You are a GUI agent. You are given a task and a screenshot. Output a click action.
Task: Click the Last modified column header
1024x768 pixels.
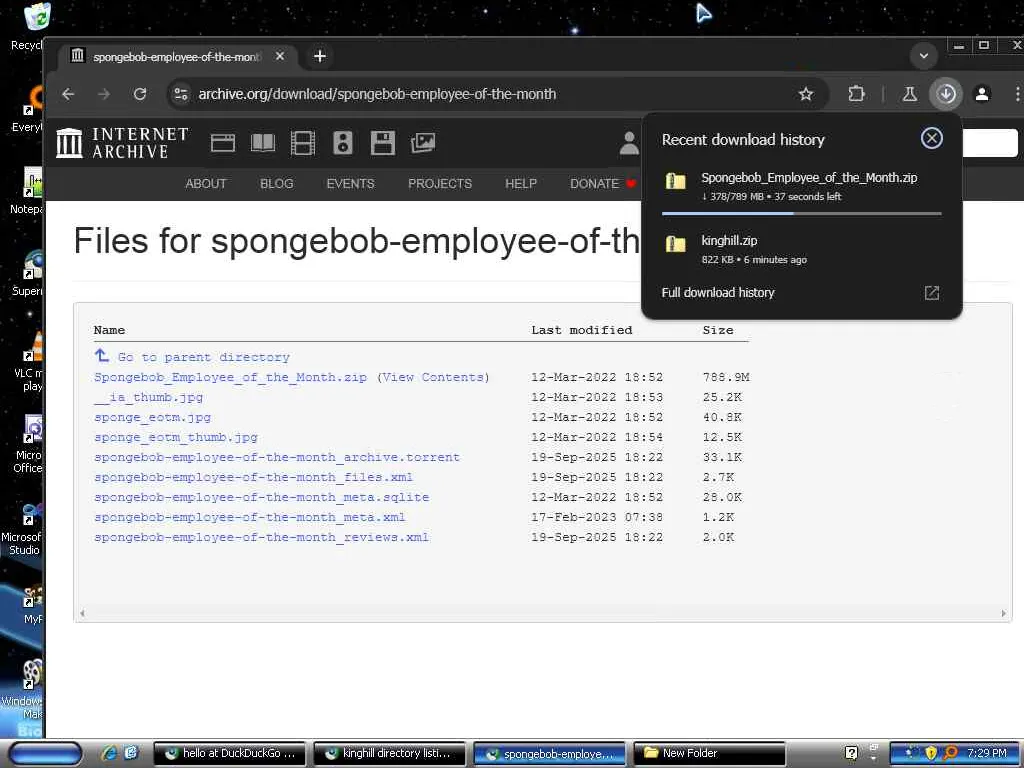coord(581,330)
